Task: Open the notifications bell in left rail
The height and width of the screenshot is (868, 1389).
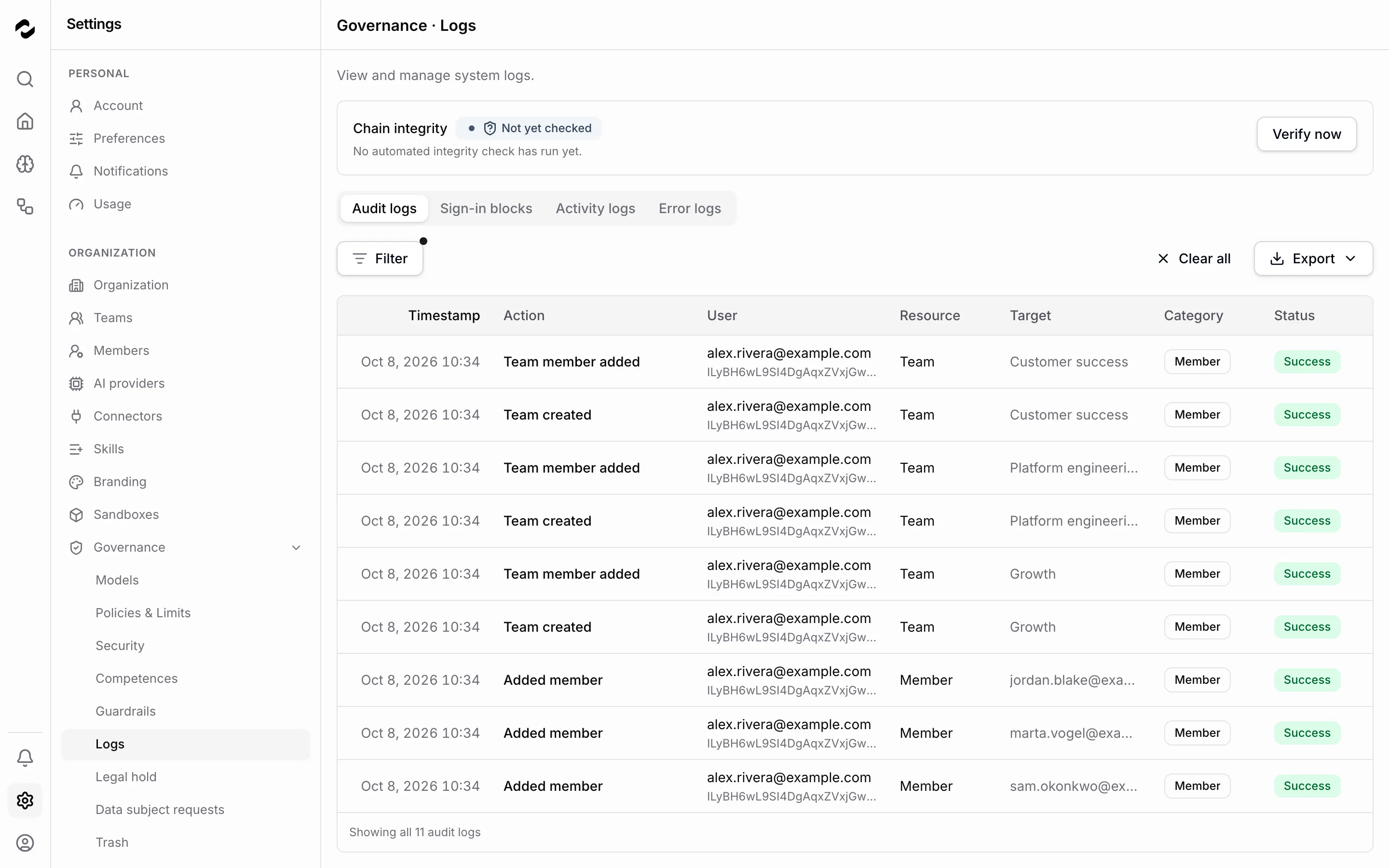Action: (x=25, y=758)
